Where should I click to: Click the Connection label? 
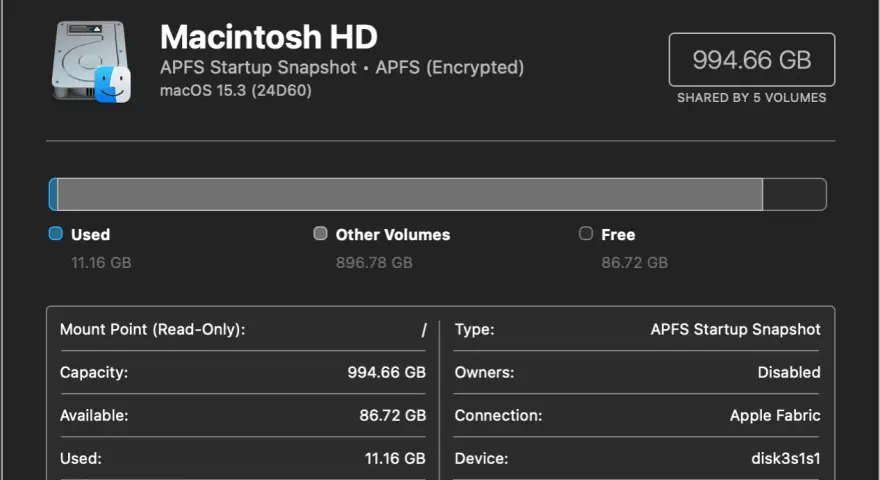(x=498, y=415)
